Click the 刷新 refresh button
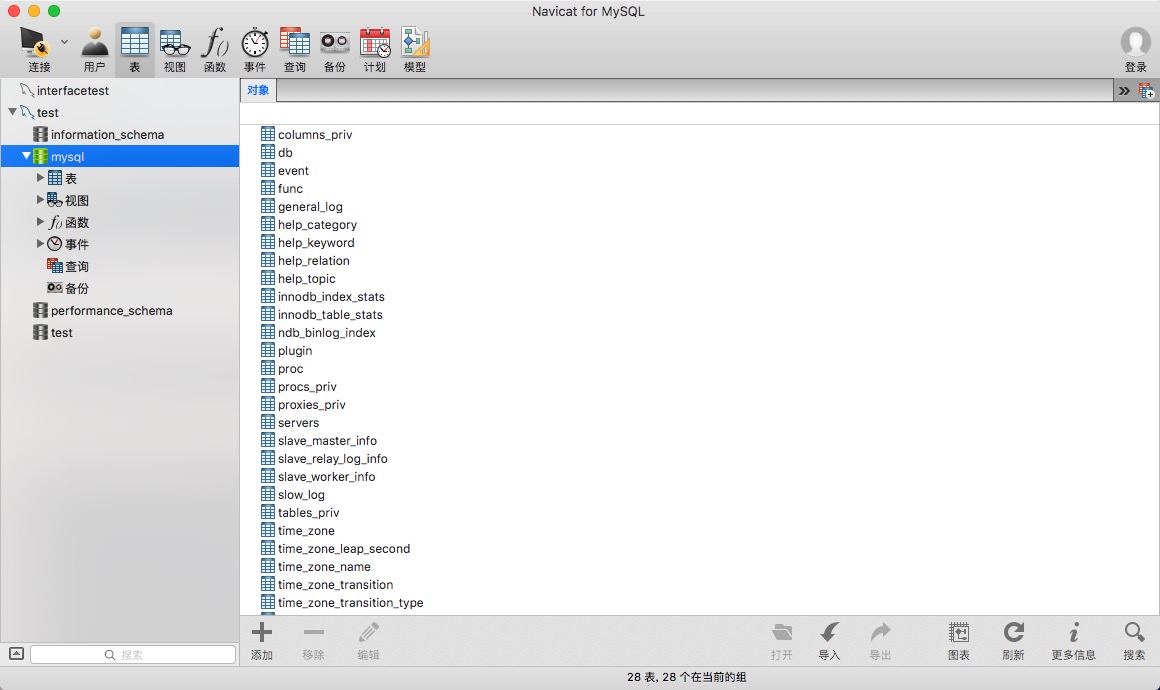This screenshot has width=1160, height=690. pos(1014,640)
